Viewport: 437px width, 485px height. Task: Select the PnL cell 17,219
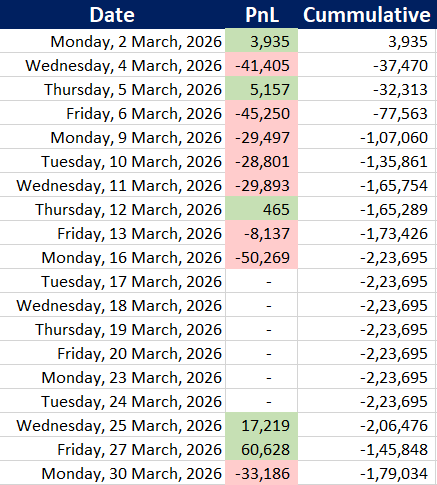261,425
